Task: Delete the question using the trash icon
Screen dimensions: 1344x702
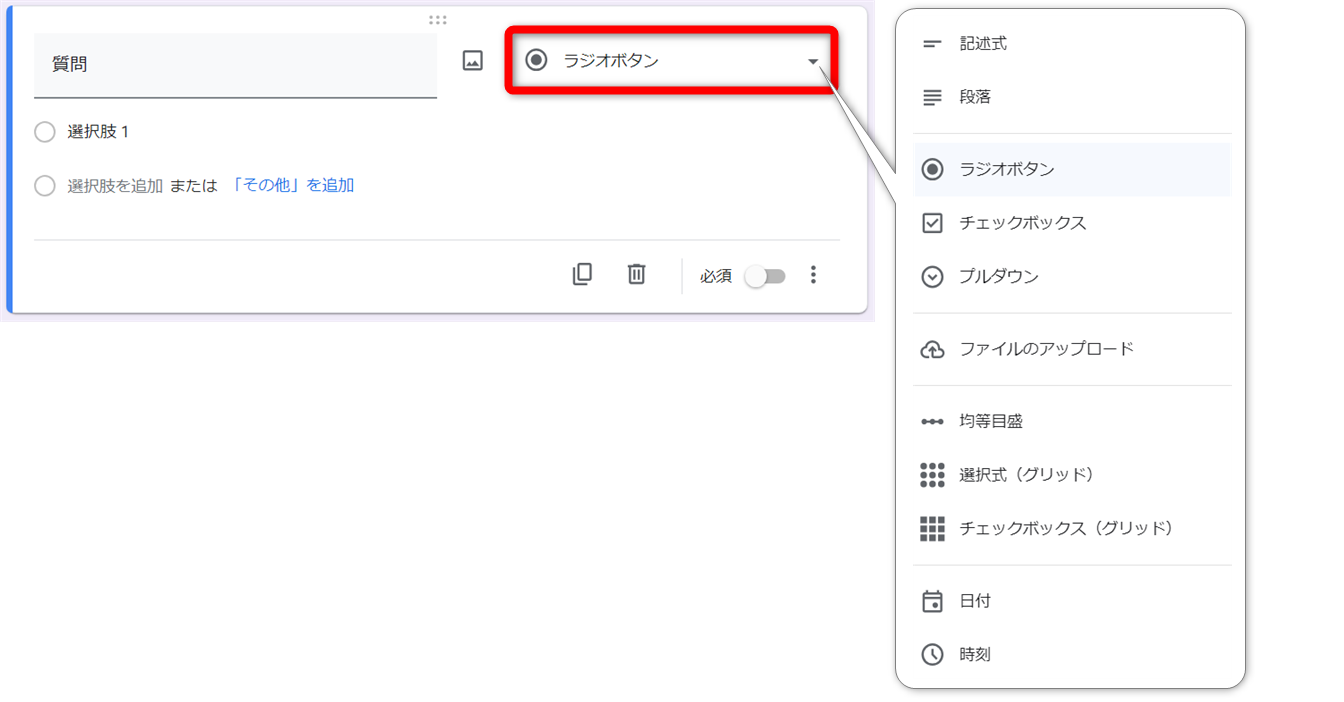Action: click(x=636, y=274)
